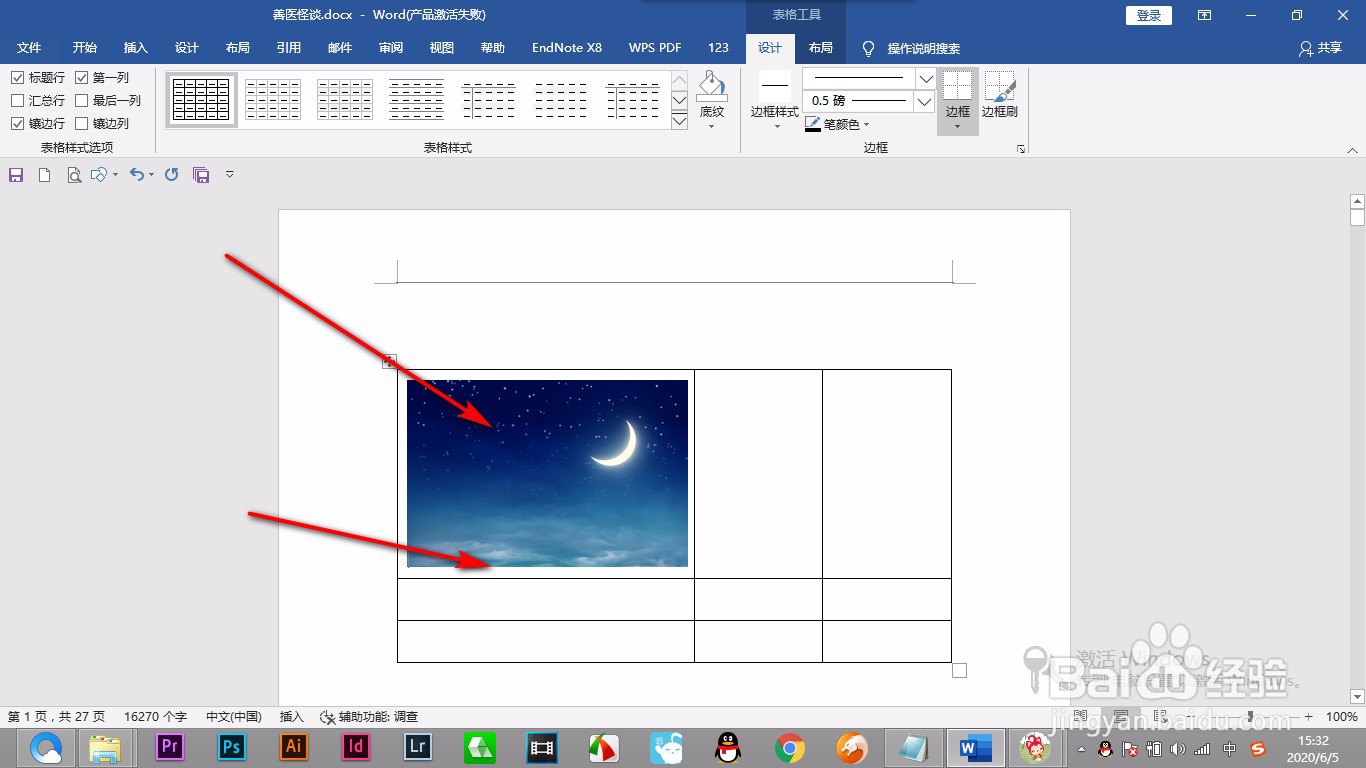Screen dimensions: 1366x768
Task: Redo the last action
Action: pyautogui.click(x=171, y=175)
